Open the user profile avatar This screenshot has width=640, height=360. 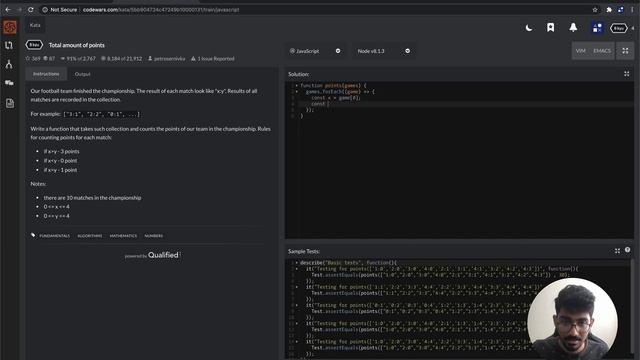[x=597, y=27]
